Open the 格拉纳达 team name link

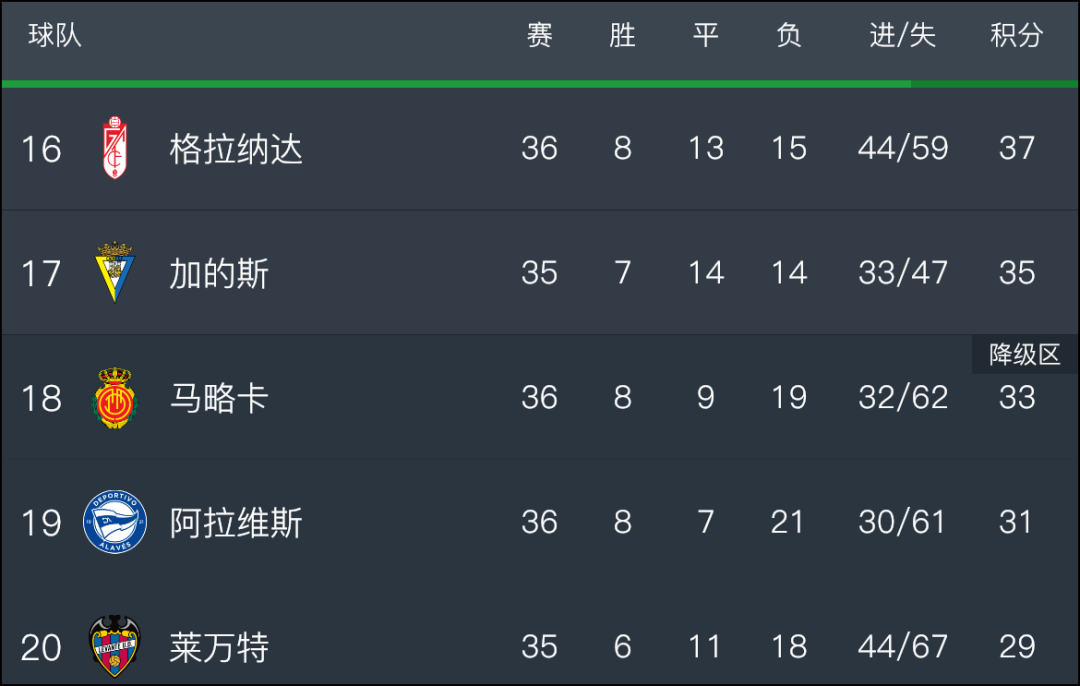[236, 149]
